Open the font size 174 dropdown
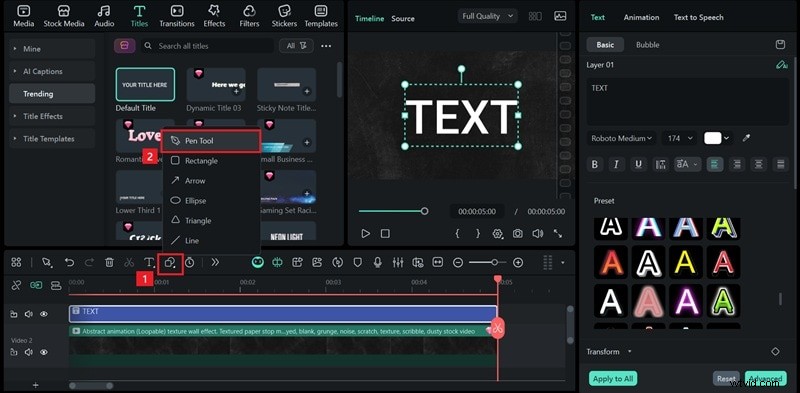 click(x=680, y=138)
